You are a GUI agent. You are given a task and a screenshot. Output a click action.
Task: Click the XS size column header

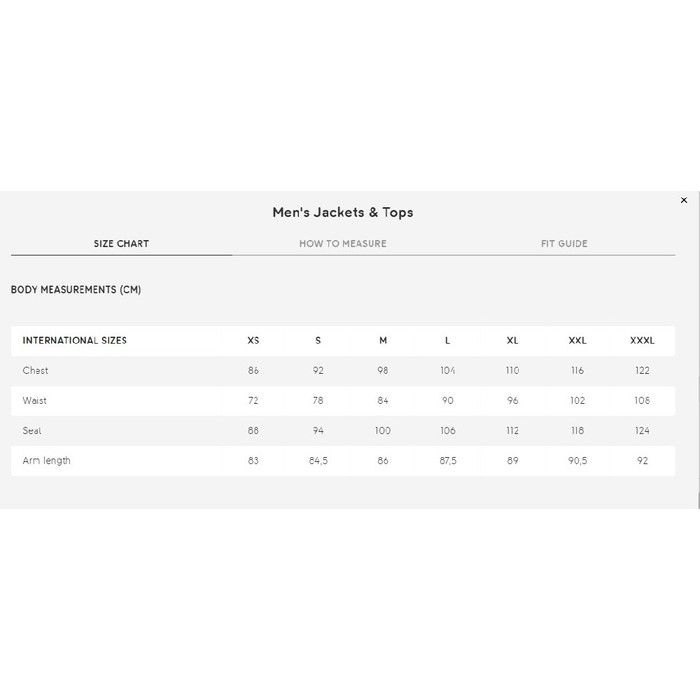click(253, 341)
